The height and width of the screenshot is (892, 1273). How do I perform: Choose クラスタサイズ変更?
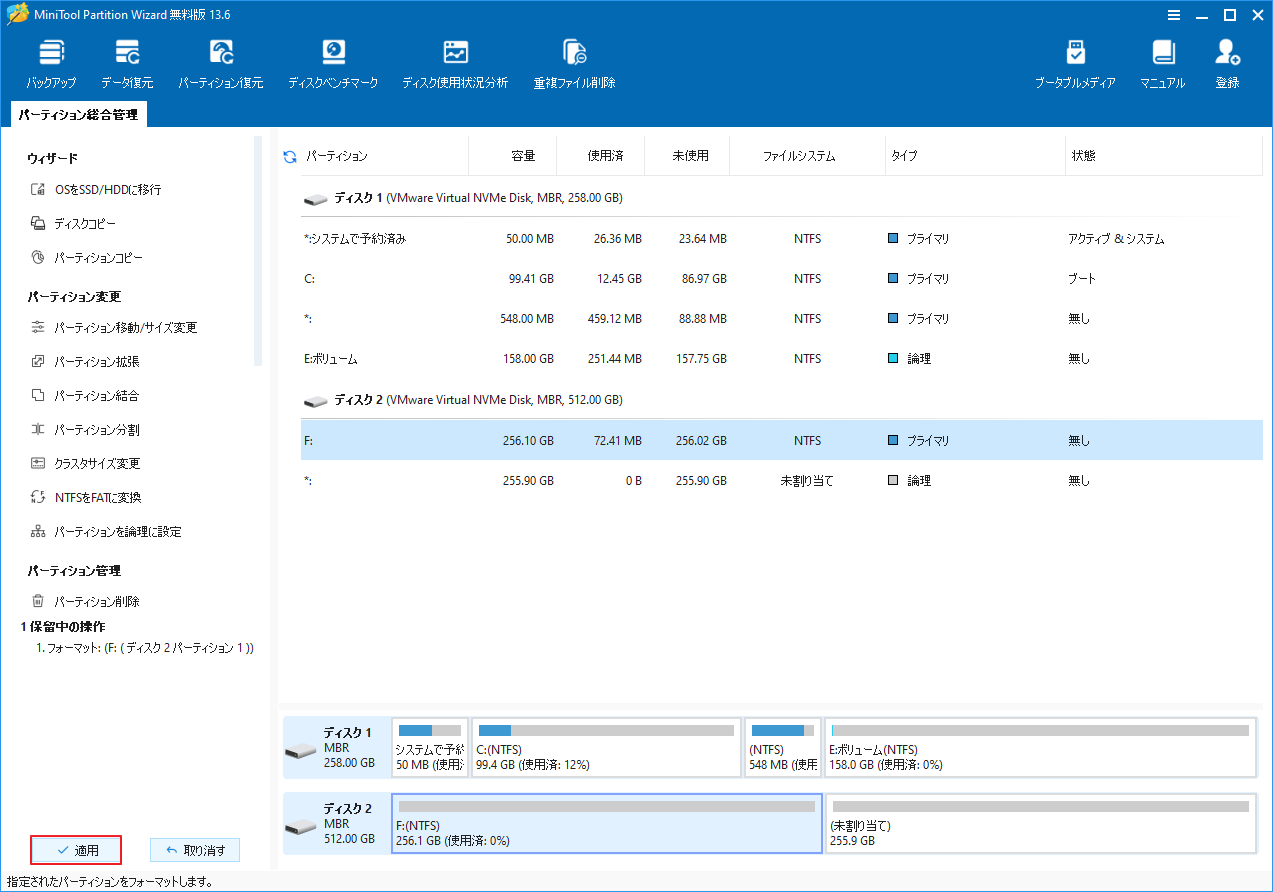(85, 464)
